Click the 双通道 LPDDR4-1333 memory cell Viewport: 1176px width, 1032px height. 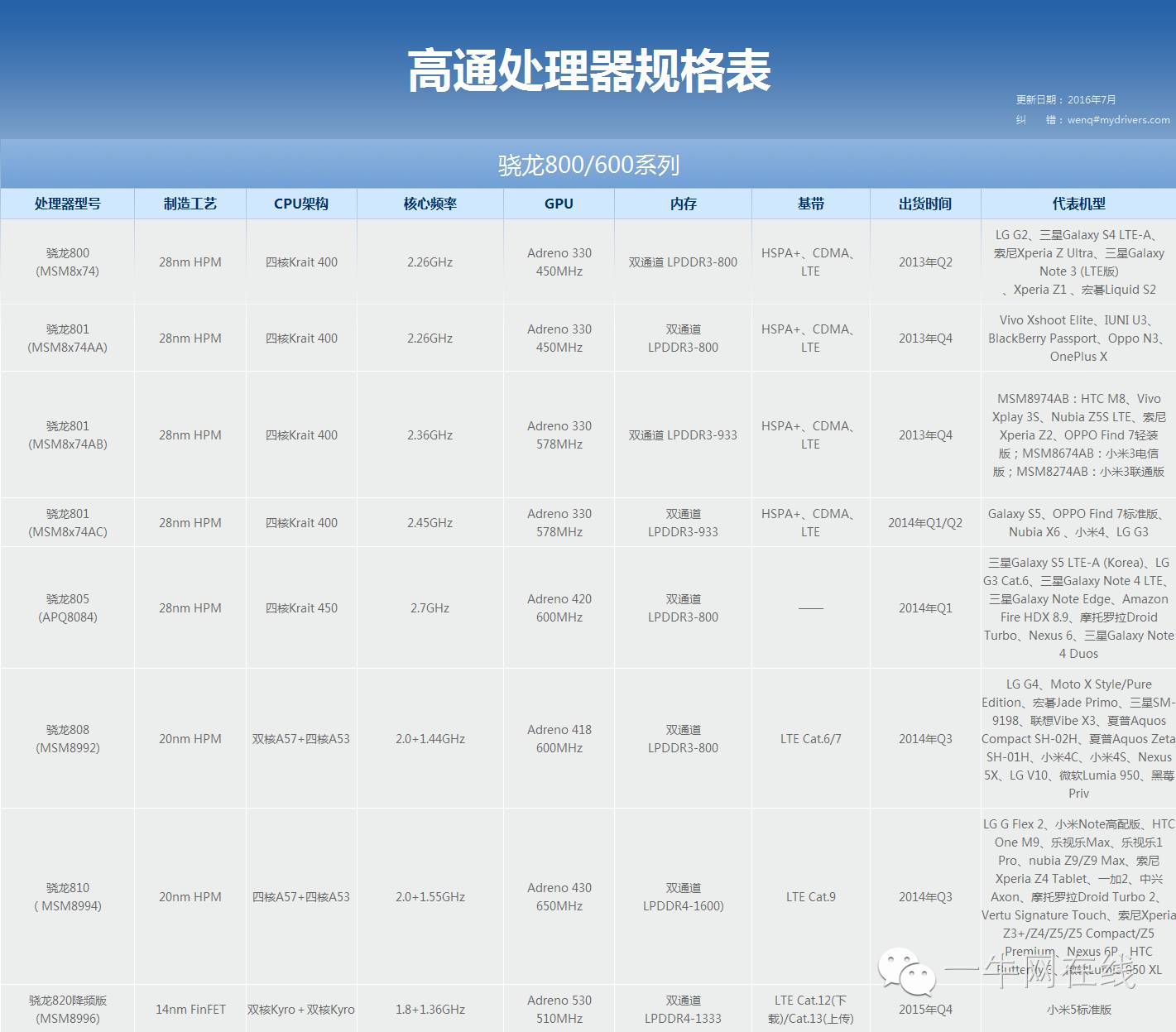683,1010
